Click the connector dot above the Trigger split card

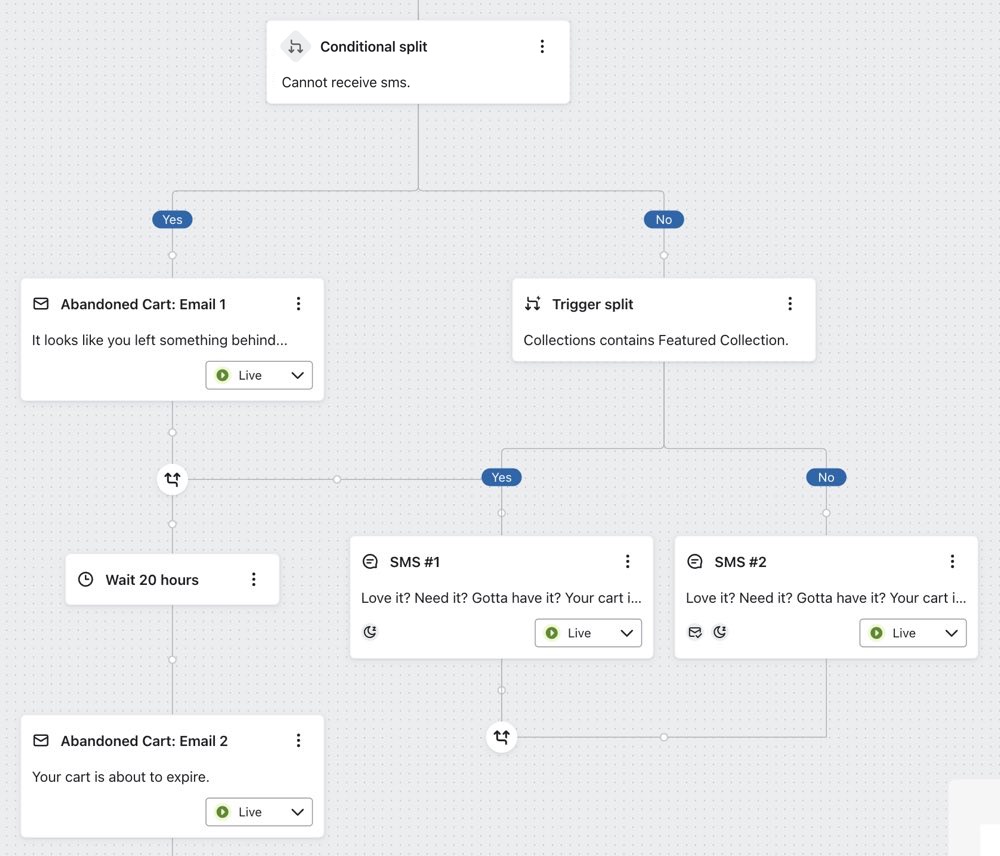(663, 255)
